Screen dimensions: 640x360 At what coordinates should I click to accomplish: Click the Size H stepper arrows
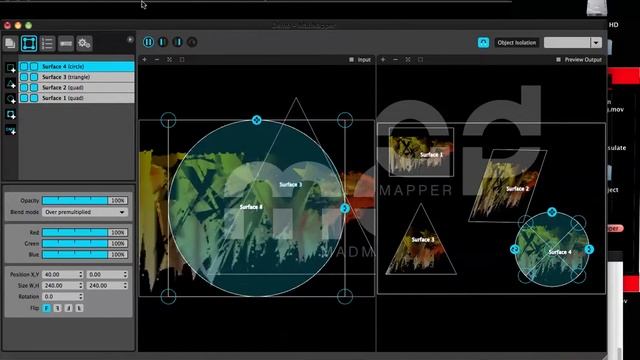tap(125, 285)
